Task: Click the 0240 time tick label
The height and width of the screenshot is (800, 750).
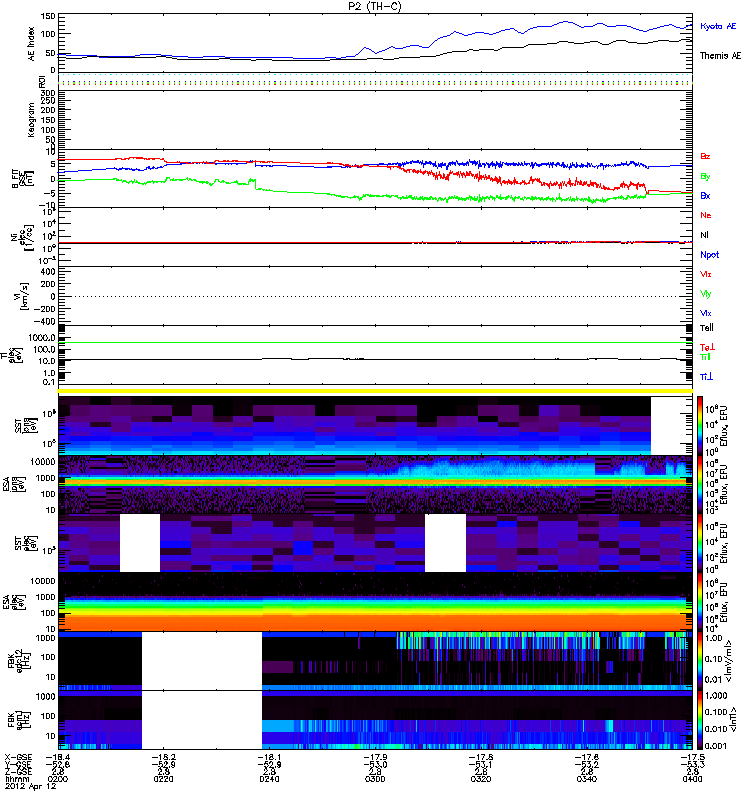Action: click(269, 779)
